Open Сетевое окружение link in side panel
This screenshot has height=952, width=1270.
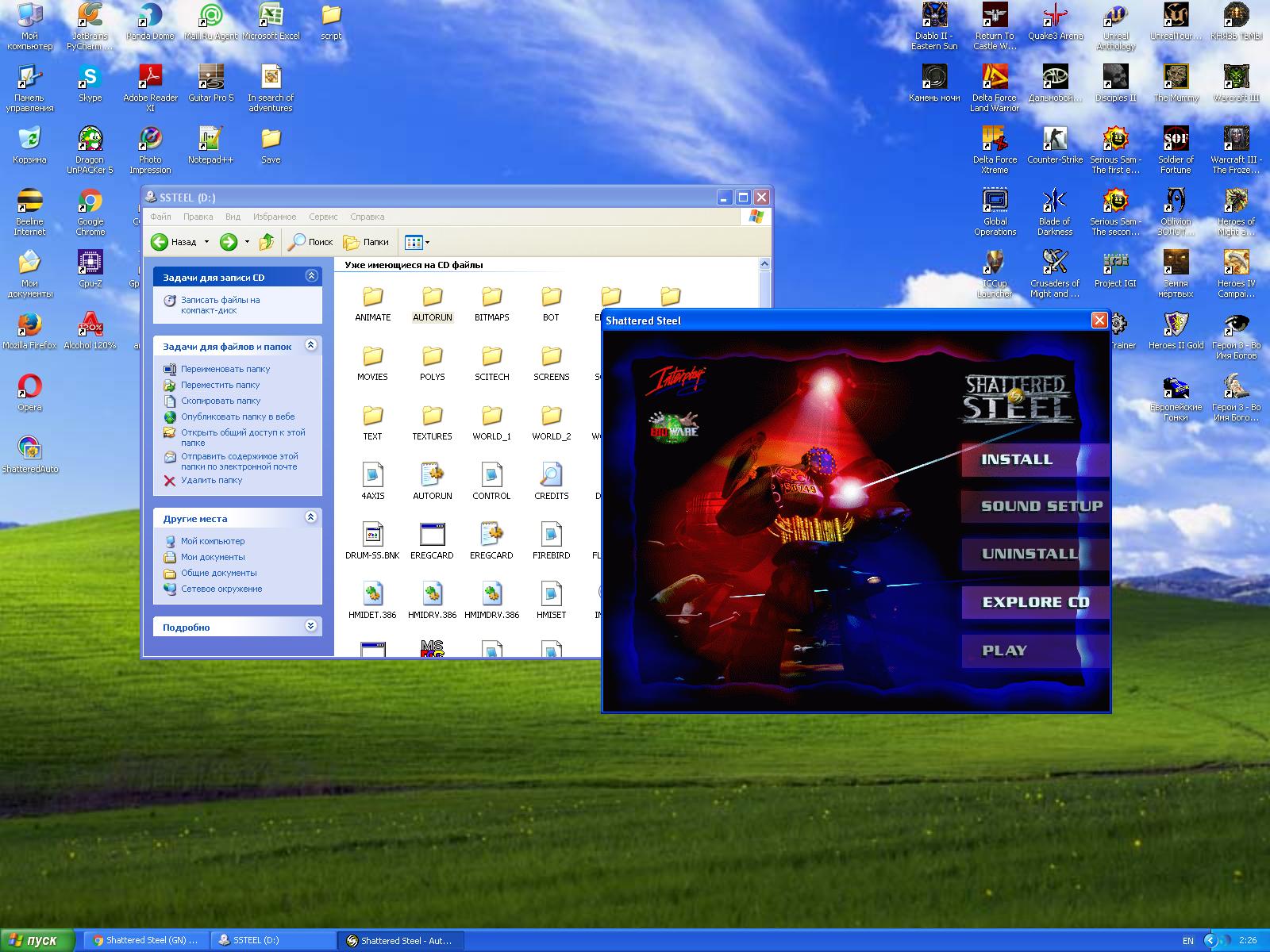[x=221, y=589]
